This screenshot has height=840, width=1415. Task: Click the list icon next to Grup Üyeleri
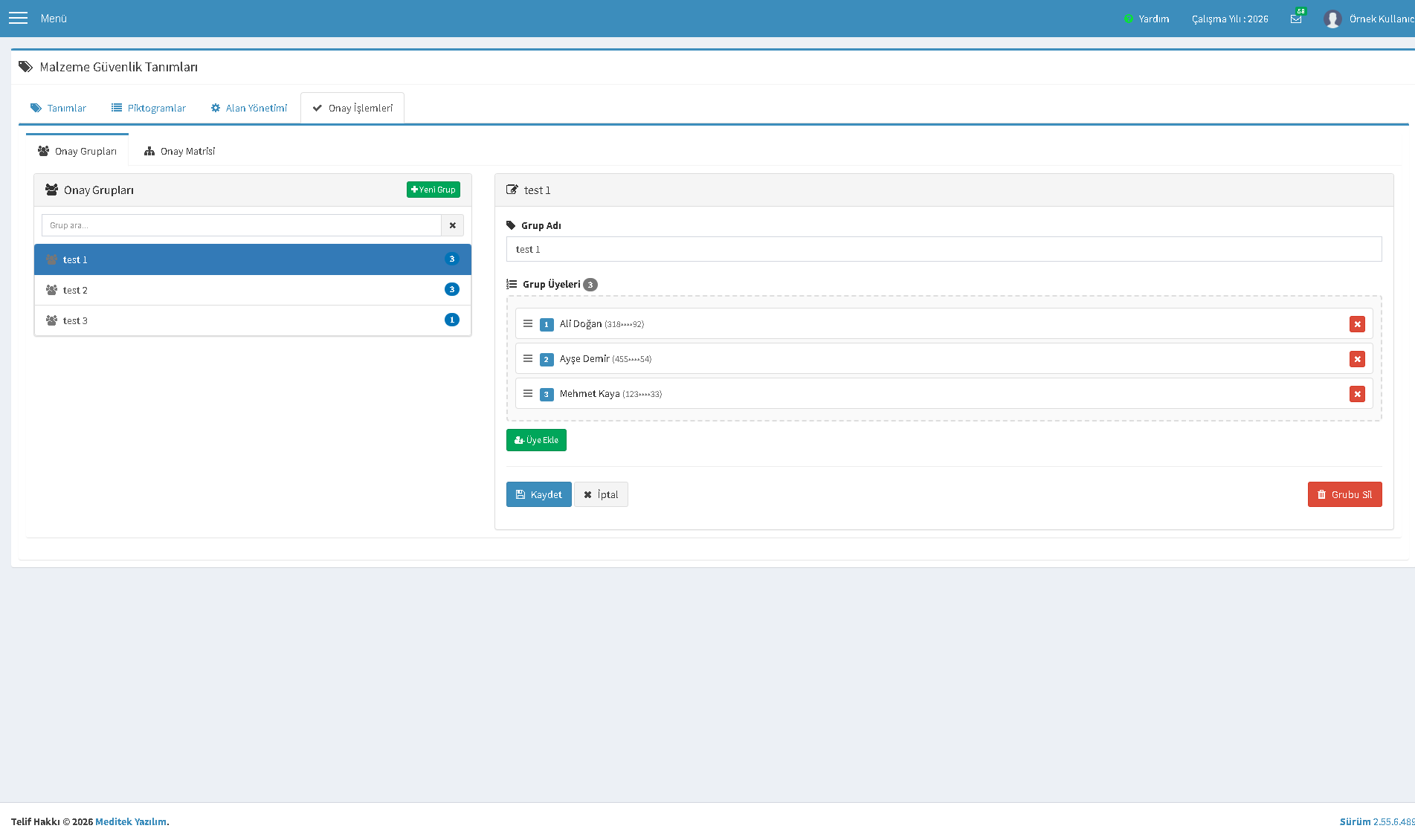click(512, 284)
